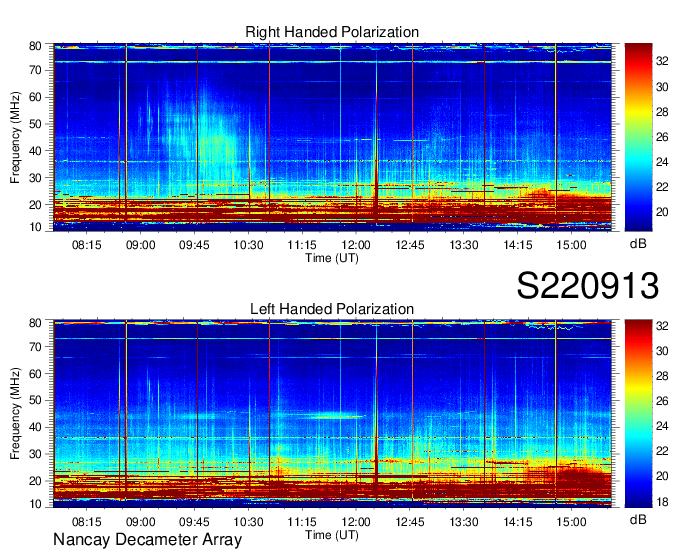Click the 08:15 tick on Left Handed time axis

coord(87,522)
